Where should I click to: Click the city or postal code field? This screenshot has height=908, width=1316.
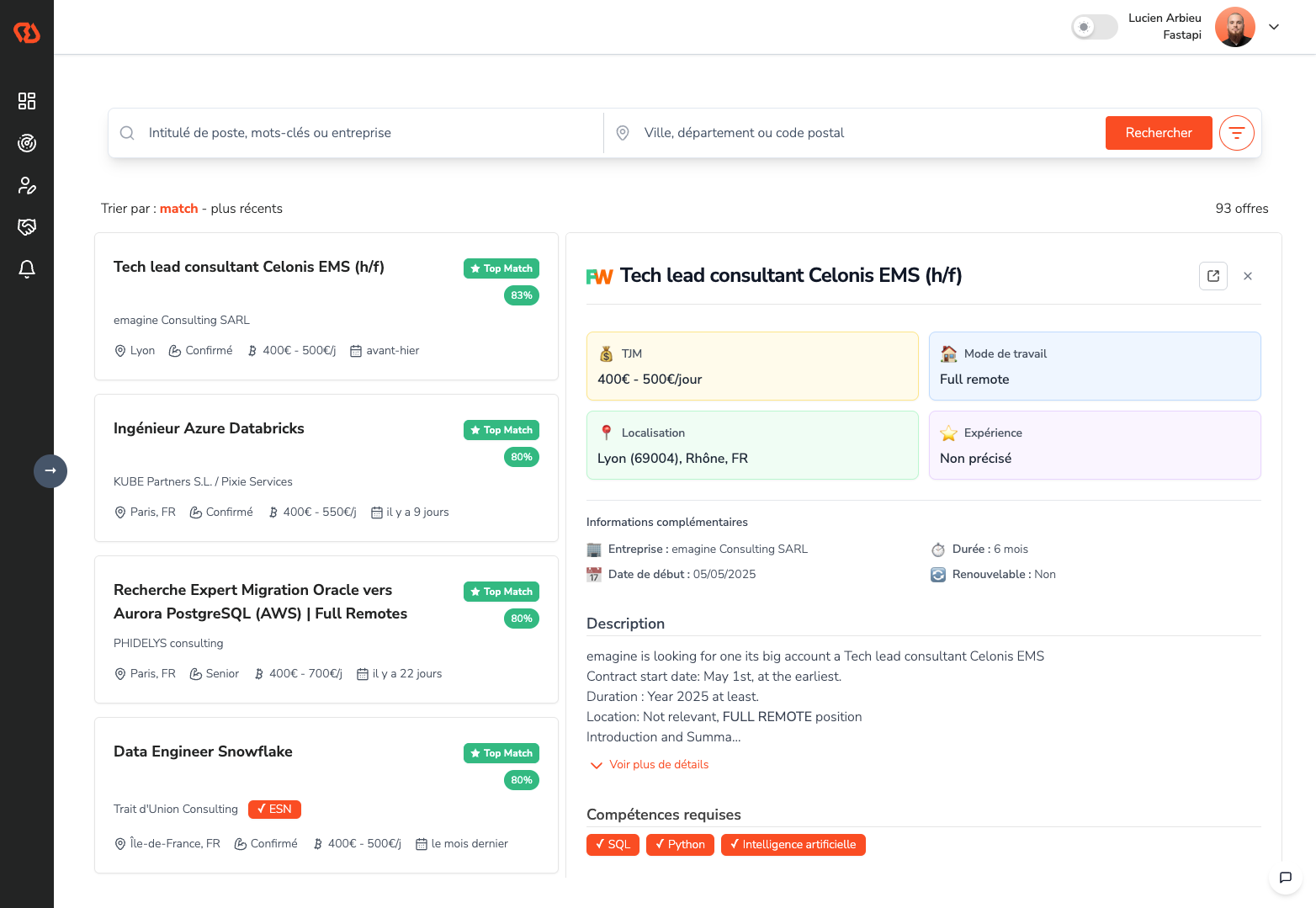[858, 133]
